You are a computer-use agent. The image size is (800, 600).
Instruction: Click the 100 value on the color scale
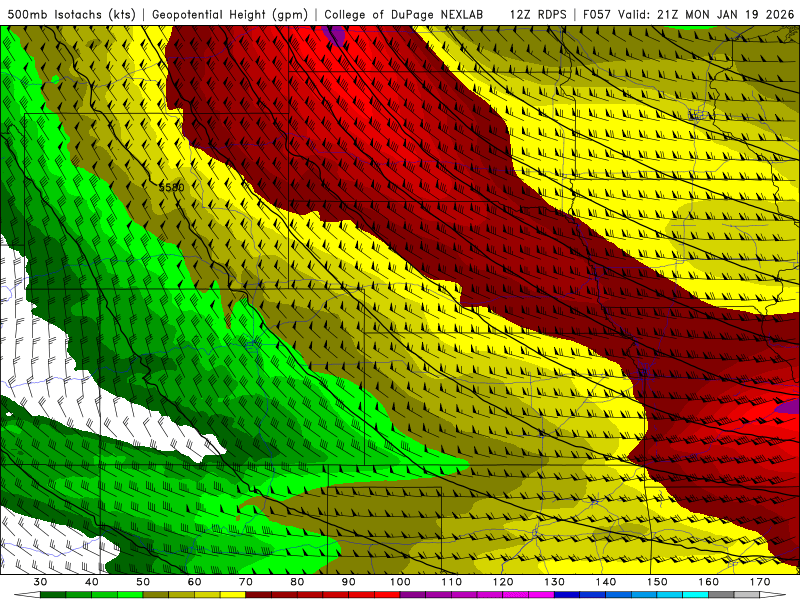coord(400,582)
